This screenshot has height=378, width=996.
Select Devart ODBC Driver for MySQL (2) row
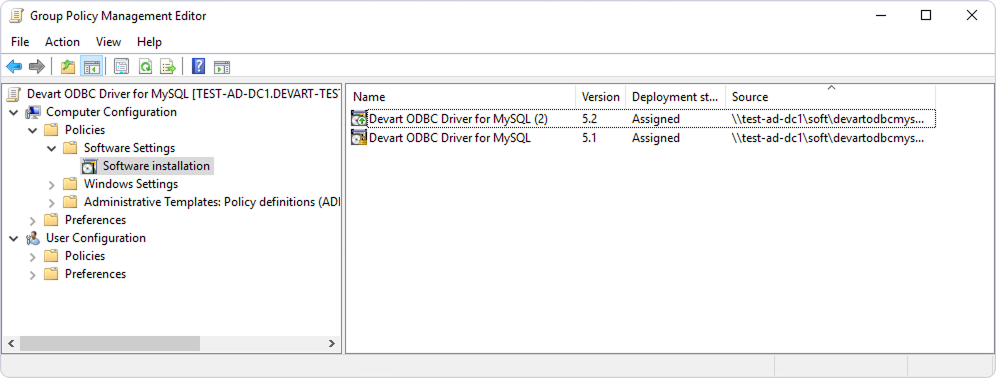(643, 119)
